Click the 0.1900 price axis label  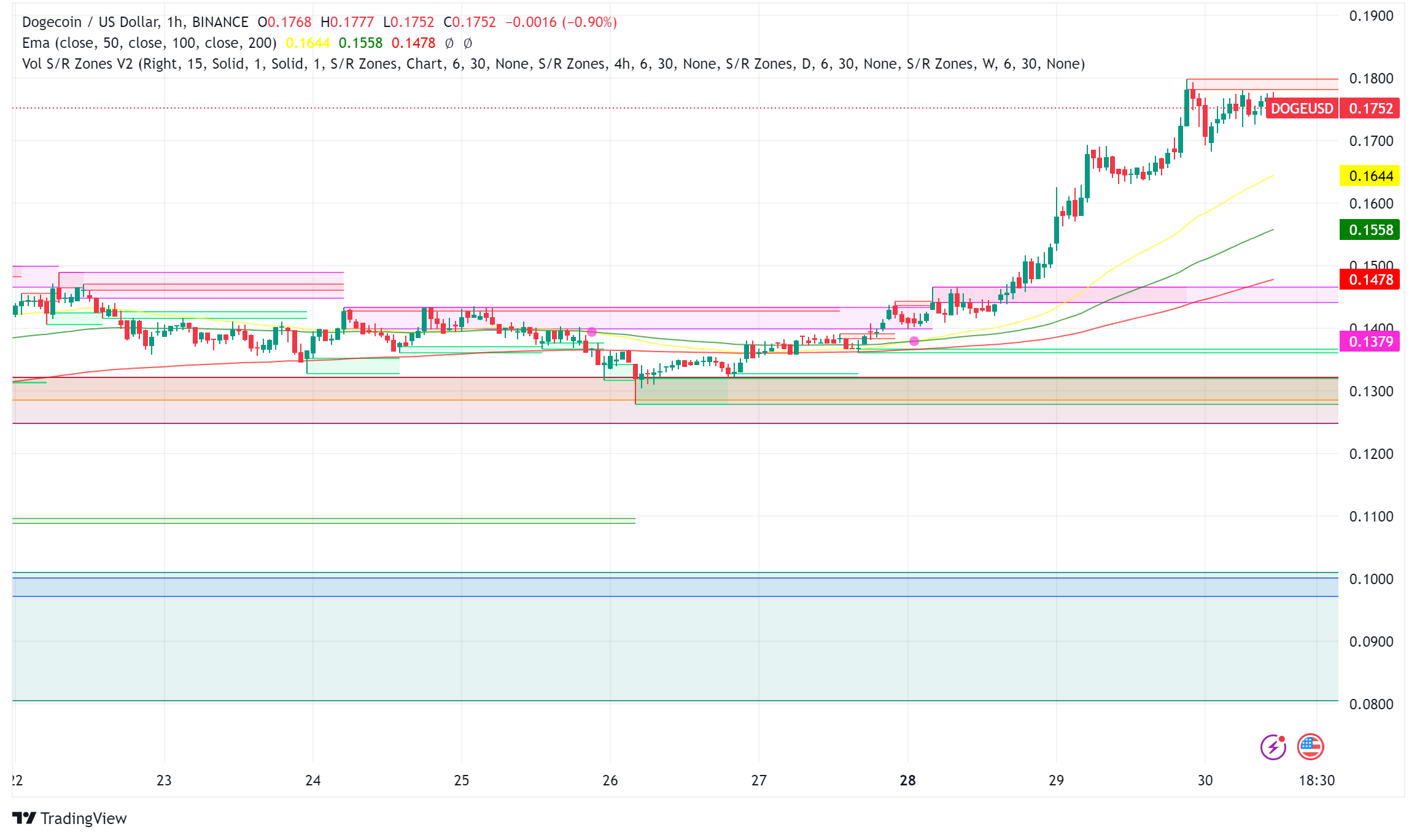pyautogui.click(x=1371, y=16)
